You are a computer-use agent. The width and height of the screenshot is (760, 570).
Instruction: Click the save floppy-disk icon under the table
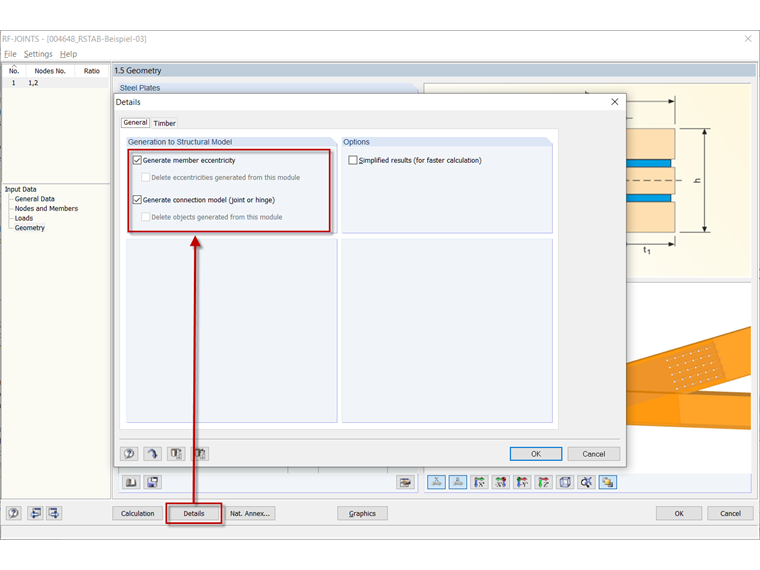click(153, 482)
